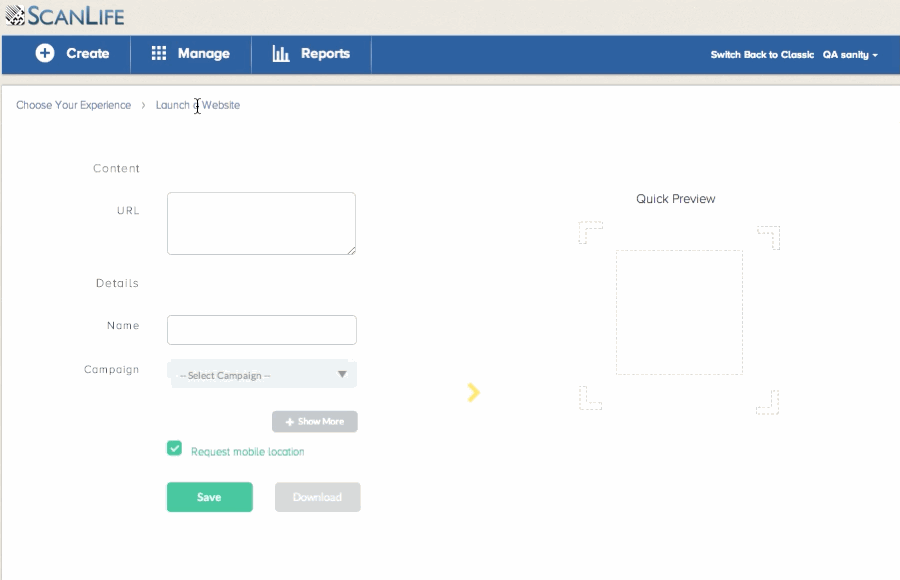The height and width of the screenshot is (580, 900).
Task: Open the QA sanity account dropdown
Action: point(850,55)
